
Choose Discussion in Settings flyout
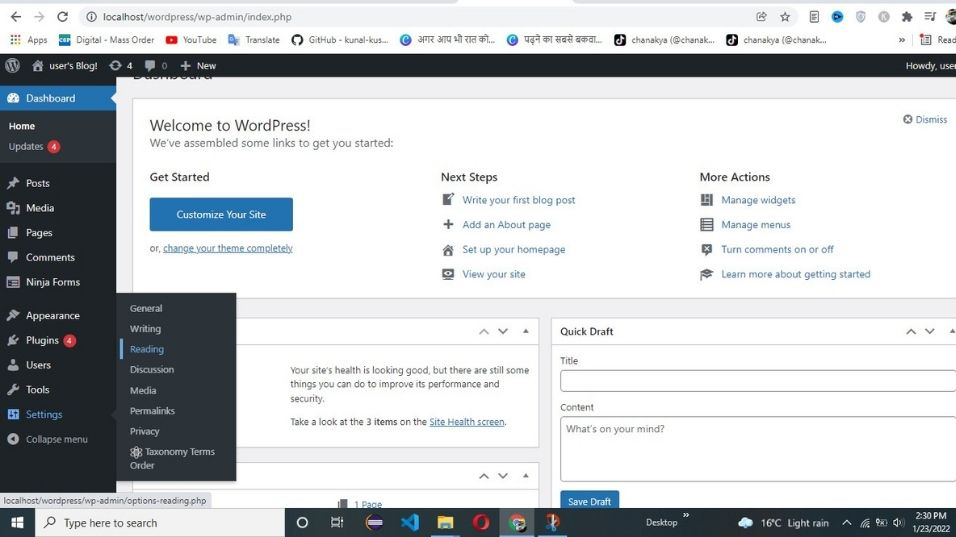point(152,369)
